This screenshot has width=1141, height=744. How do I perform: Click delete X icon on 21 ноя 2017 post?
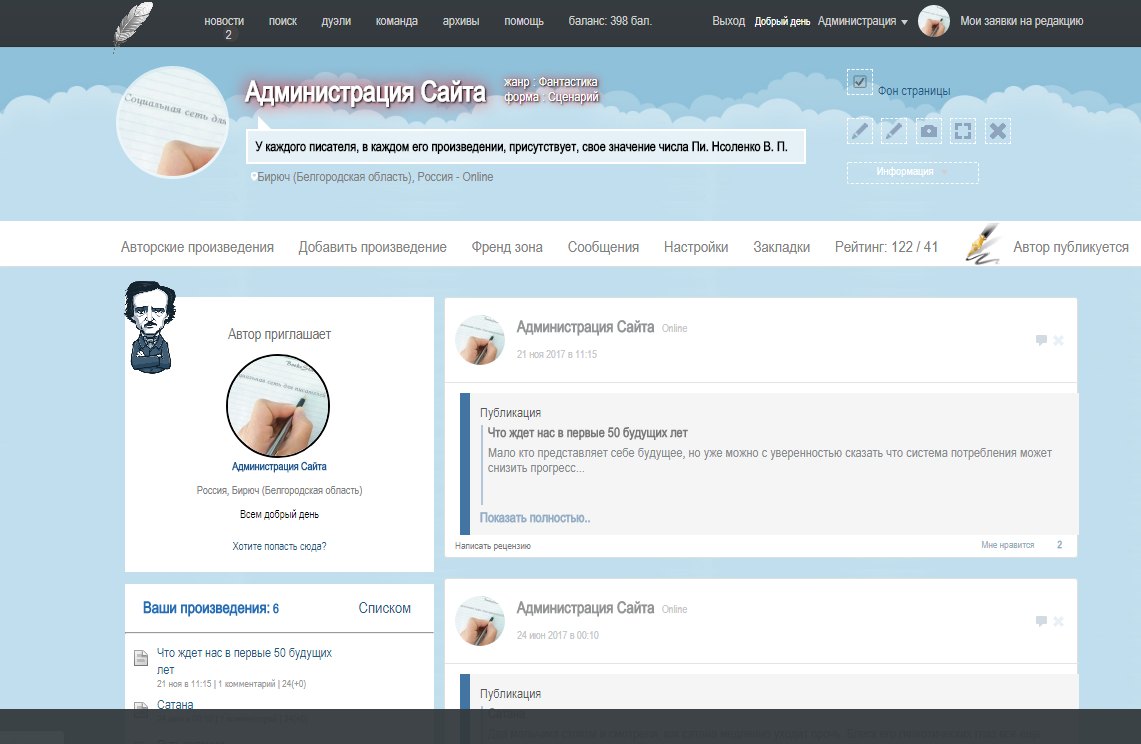tap(1058, 340)
